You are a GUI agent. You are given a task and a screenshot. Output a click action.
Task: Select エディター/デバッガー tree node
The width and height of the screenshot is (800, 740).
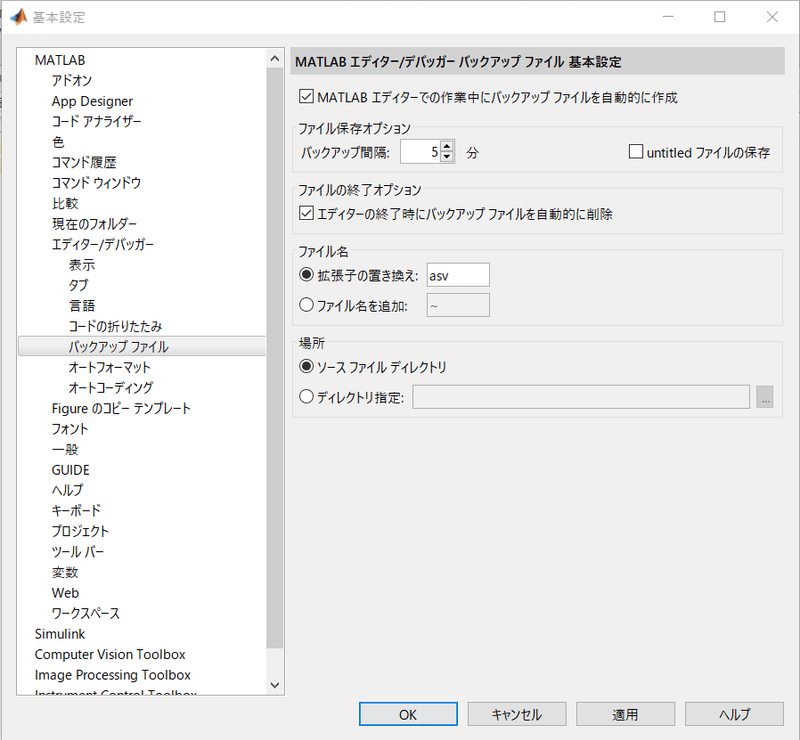102,244
